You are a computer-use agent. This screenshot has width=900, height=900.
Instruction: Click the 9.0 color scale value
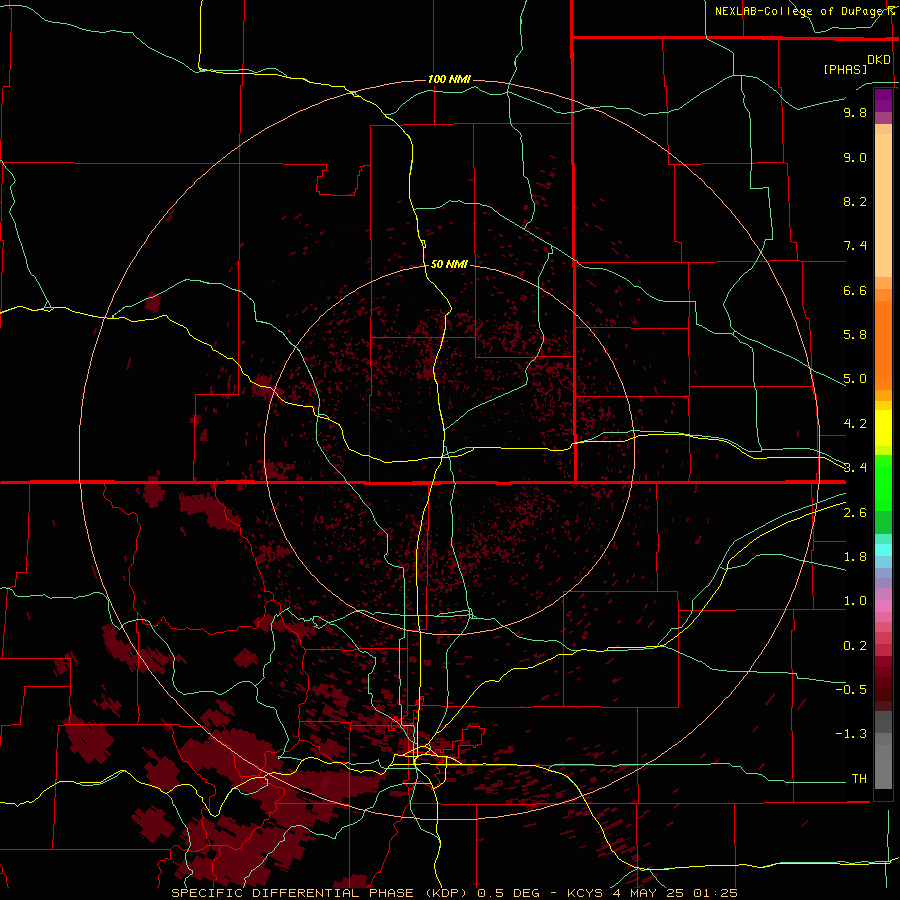click(855, 157)
